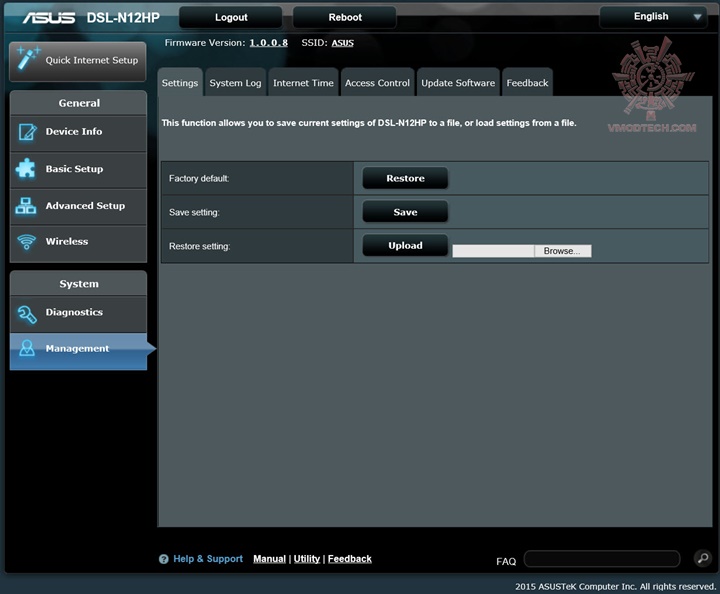The width and height of the screenshot is (720, 594).
Task: Click the 'Factory default:' label
Action: tap(199, 178)
